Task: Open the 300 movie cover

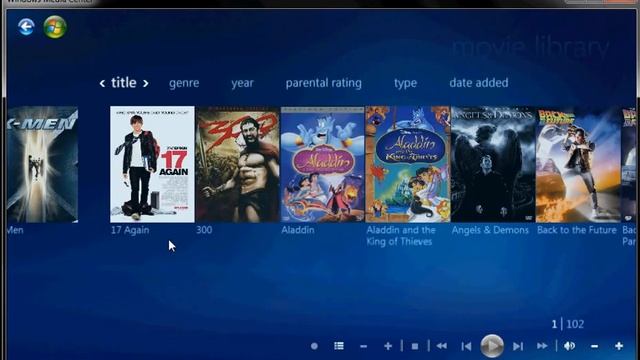Action: pyautogui.click(x=238, y=164)
